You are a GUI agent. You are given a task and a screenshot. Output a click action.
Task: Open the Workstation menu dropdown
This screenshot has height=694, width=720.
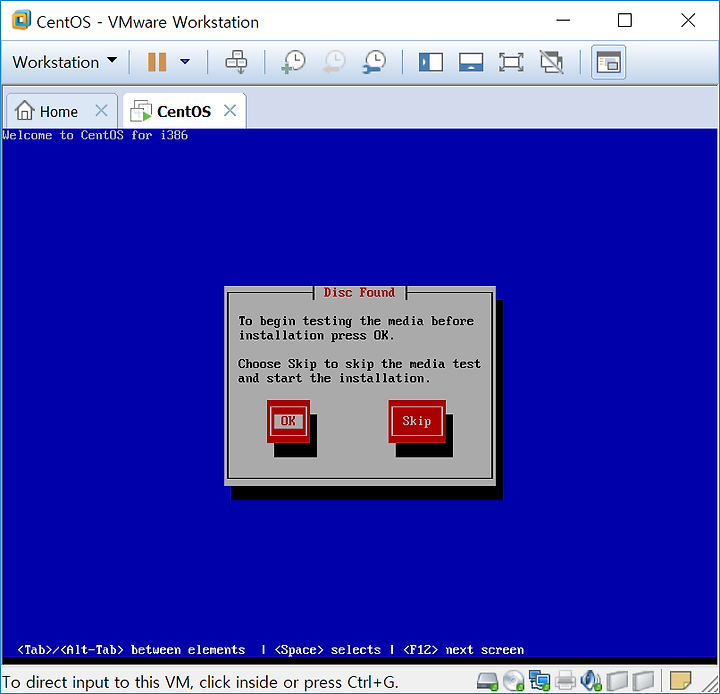(65, 62)
